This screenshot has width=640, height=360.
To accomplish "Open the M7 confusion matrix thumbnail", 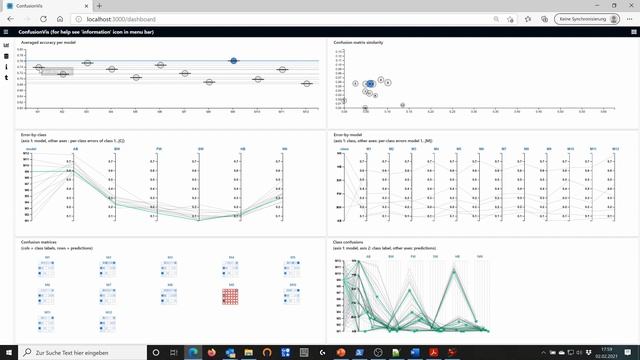I will [108, 296].
